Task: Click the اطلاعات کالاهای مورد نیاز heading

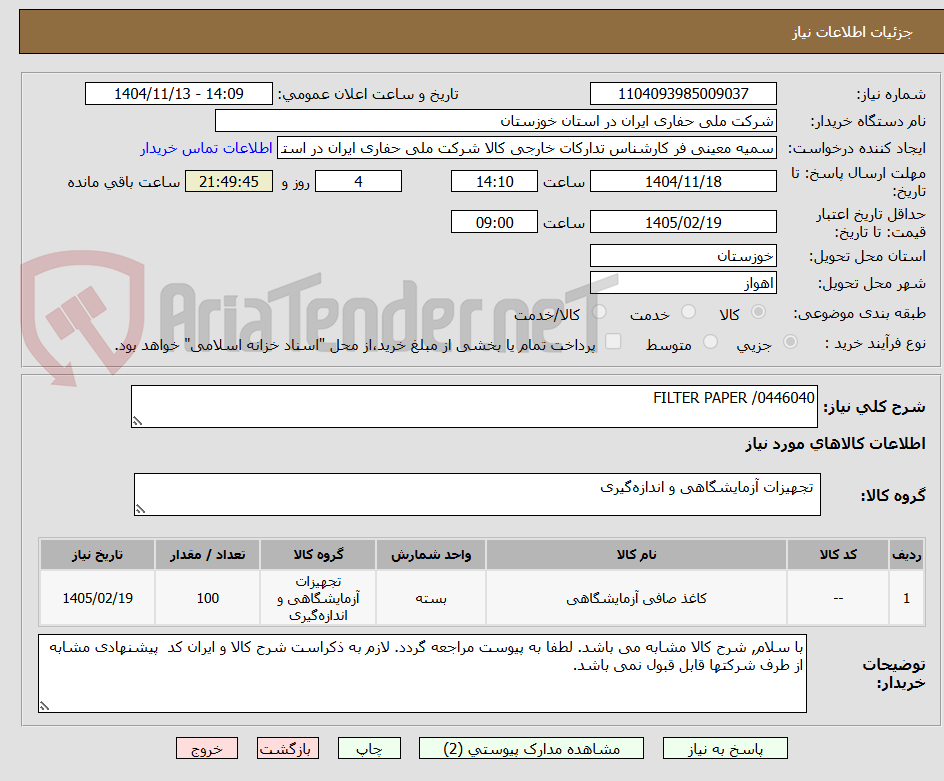Action: click(835, 444)
